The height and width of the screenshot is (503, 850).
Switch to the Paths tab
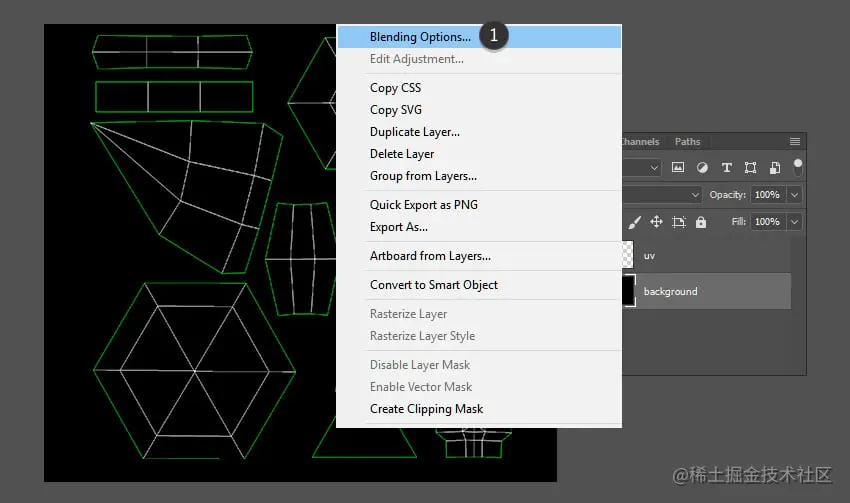click(x=687, y=141)
